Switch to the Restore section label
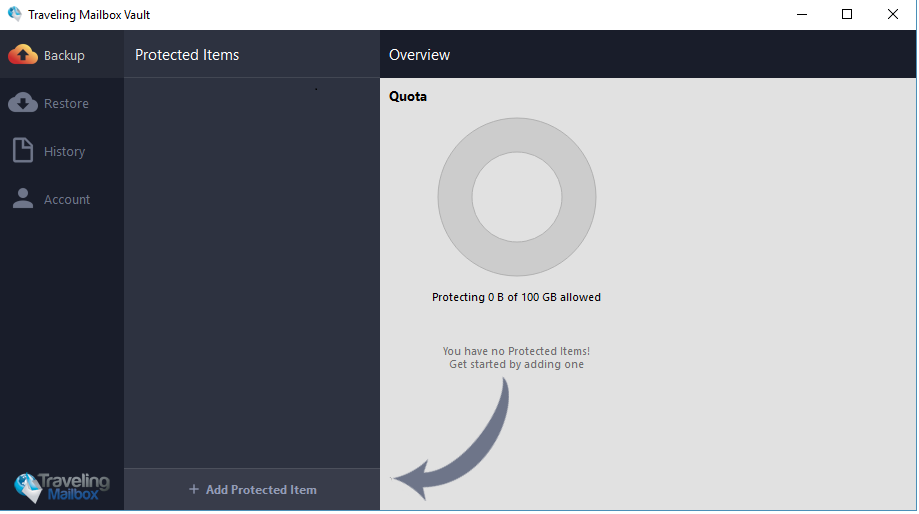This screenshot has height=514, width=919. pos(66,104)
